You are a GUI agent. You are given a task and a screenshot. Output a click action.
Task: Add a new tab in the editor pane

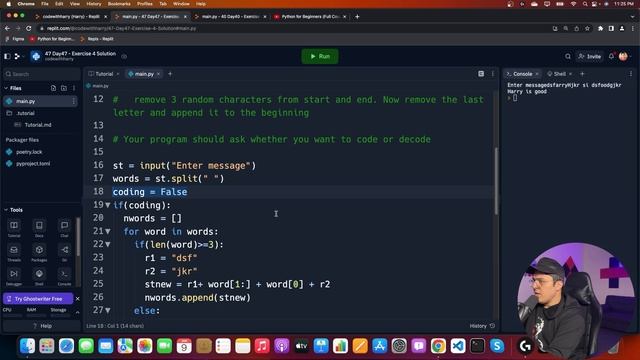tap(170, 74)
